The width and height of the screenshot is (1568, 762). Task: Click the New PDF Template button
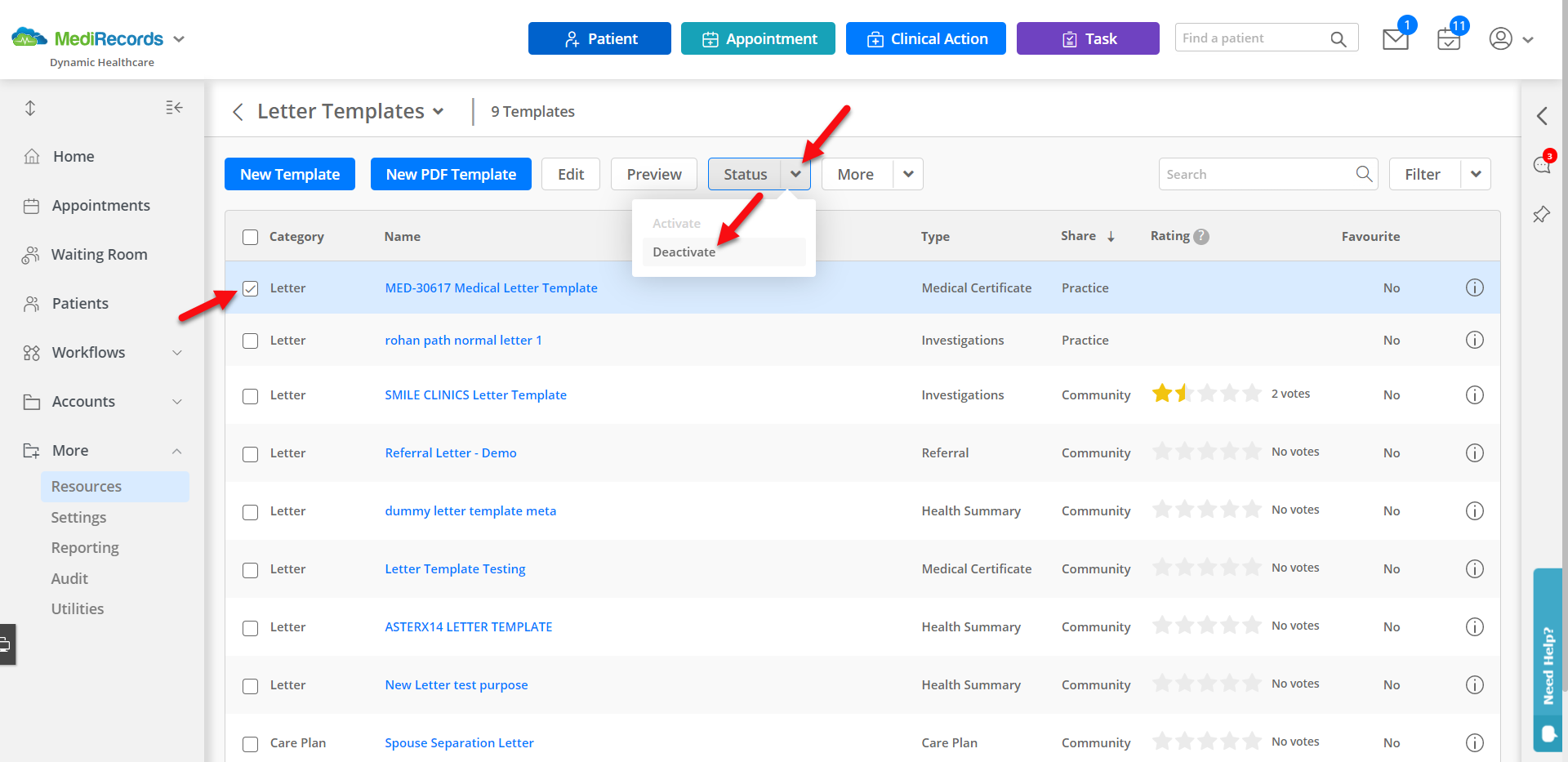pyautogui.click(x=451, y=174)
